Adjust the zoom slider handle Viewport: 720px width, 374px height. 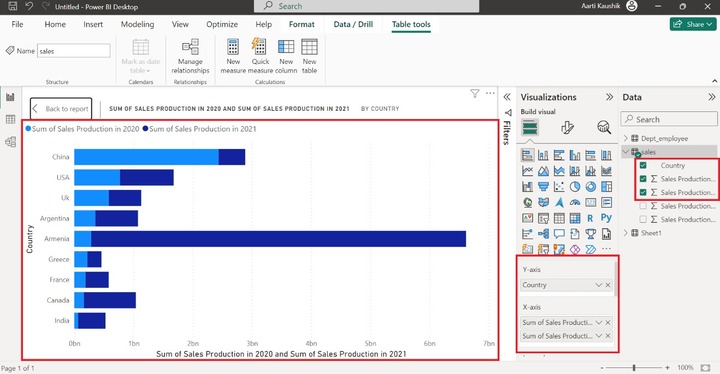pyautogui.click(x=634, y=368)
